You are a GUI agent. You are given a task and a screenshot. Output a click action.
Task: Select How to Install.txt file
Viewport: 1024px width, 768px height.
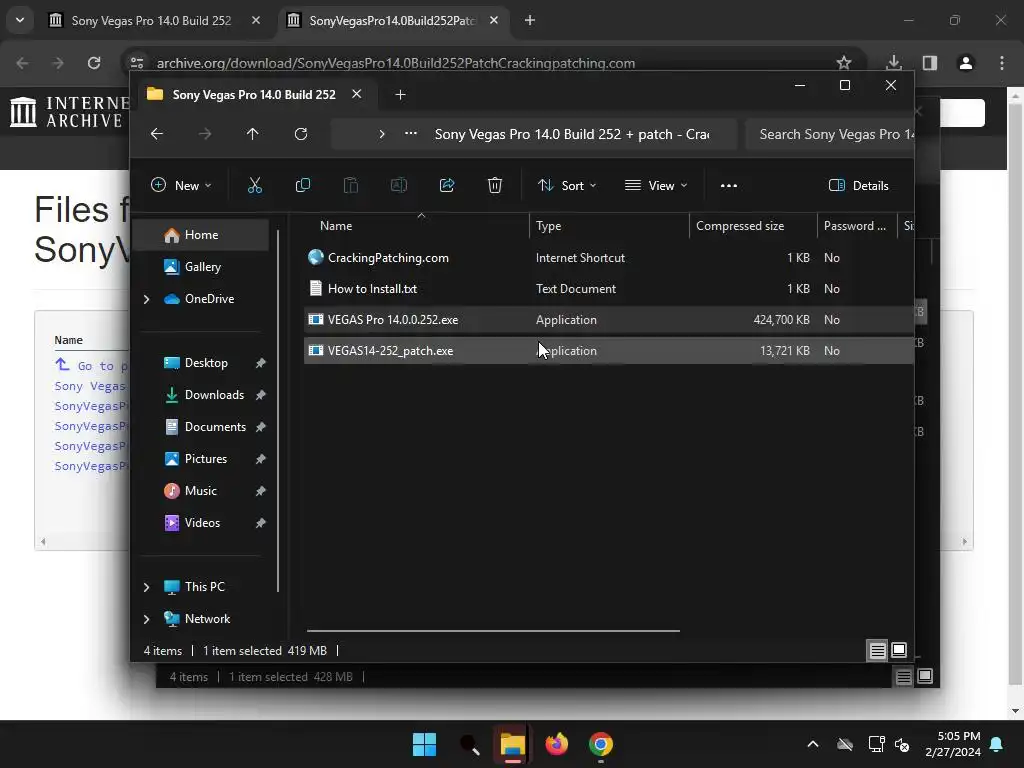pos(607,289)
